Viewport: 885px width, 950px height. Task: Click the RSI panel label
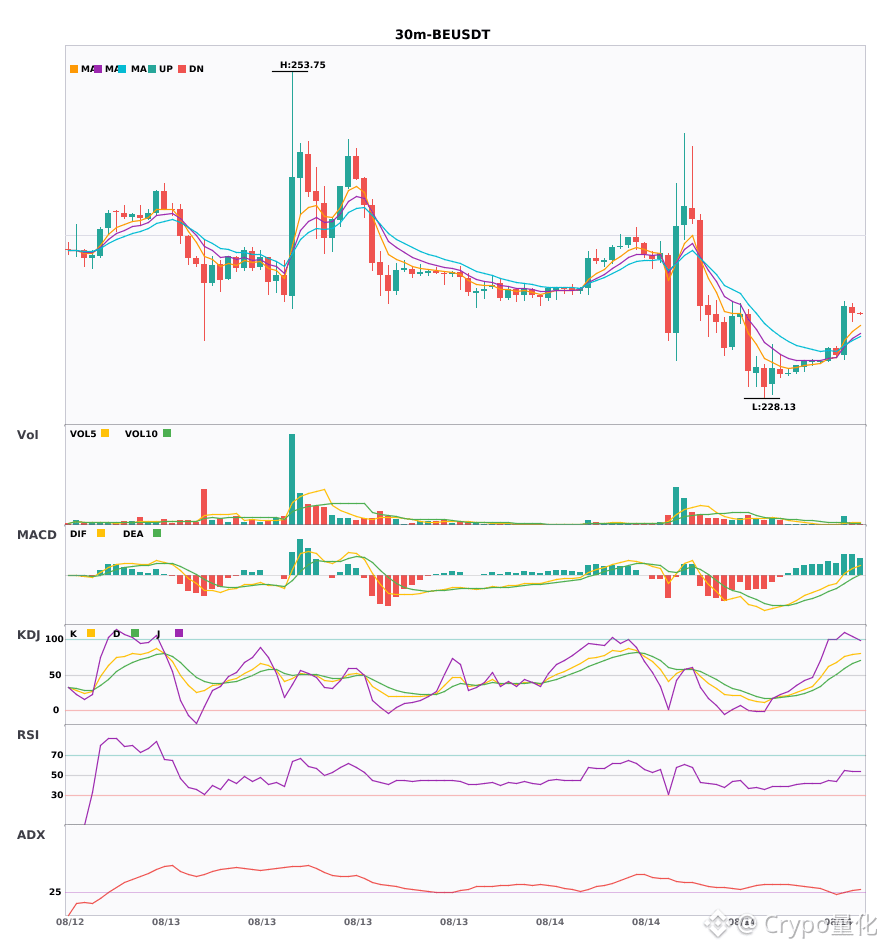[28, 735]
